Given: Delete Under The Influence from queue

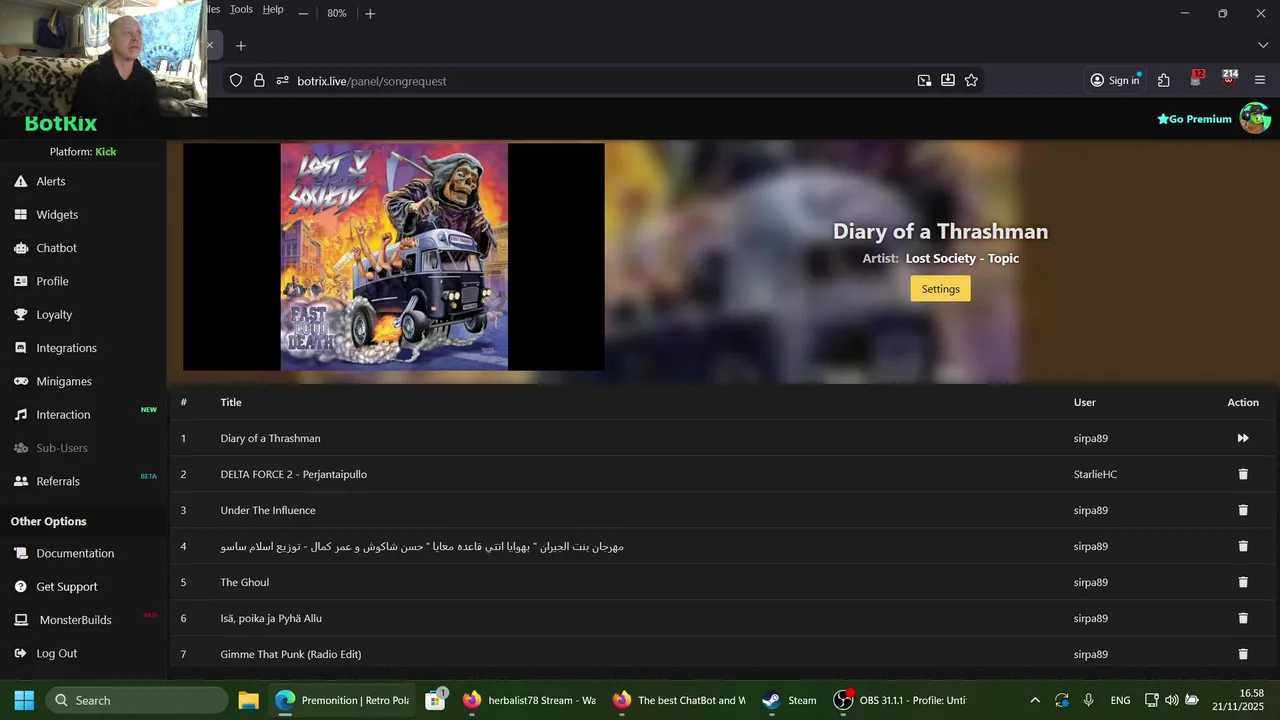Looking at the screenshot, I should (x=1243, y=510).
